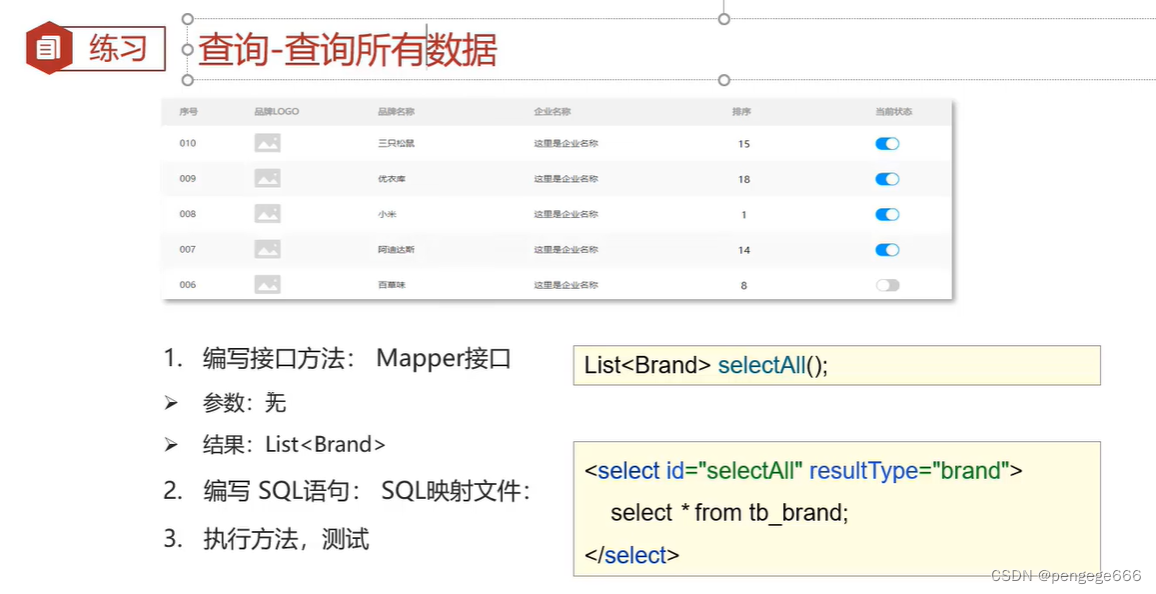Select row number 008

pyautogui.click(x=187, y=214)
